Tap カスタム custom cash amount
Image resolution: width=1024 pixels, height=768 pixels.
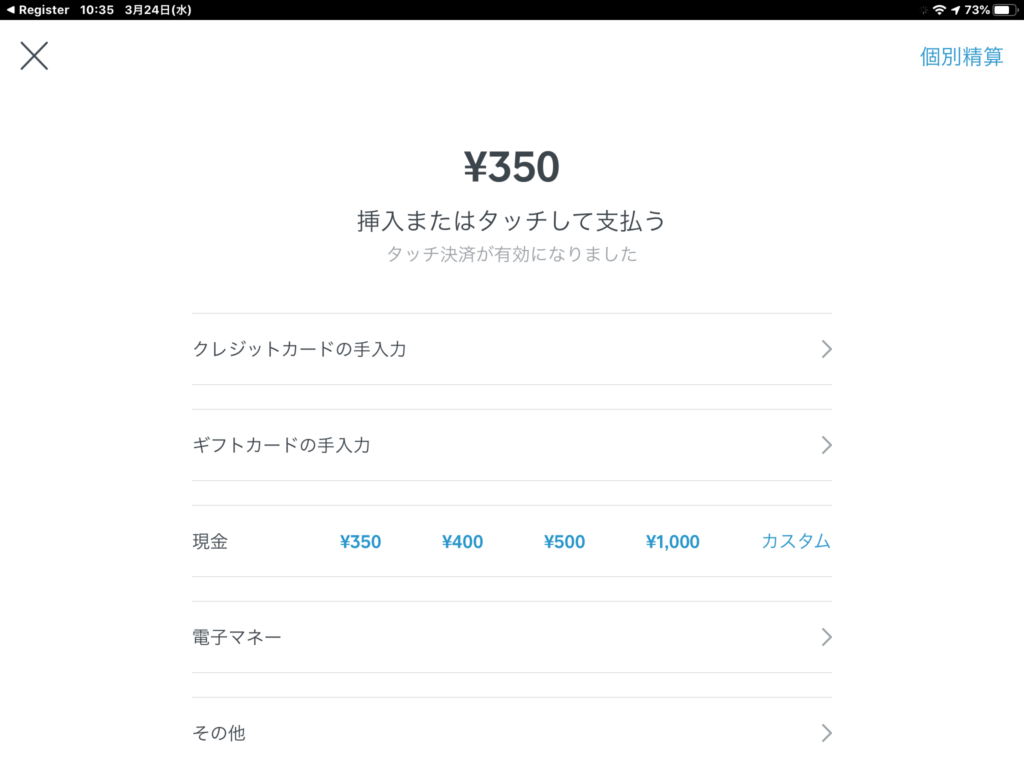tap(796, 541)
